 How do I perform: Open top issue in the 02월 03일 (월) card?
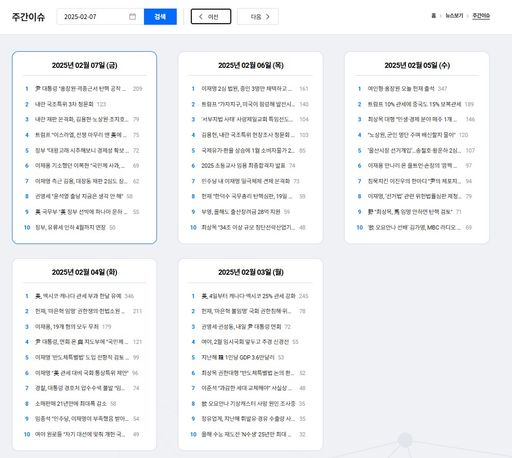[248, 296]
